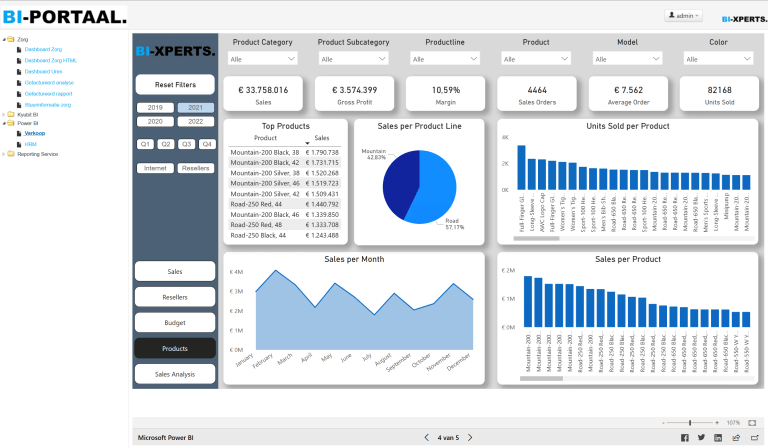Switch to the Sales Analysis page

(x=175, y=373)
